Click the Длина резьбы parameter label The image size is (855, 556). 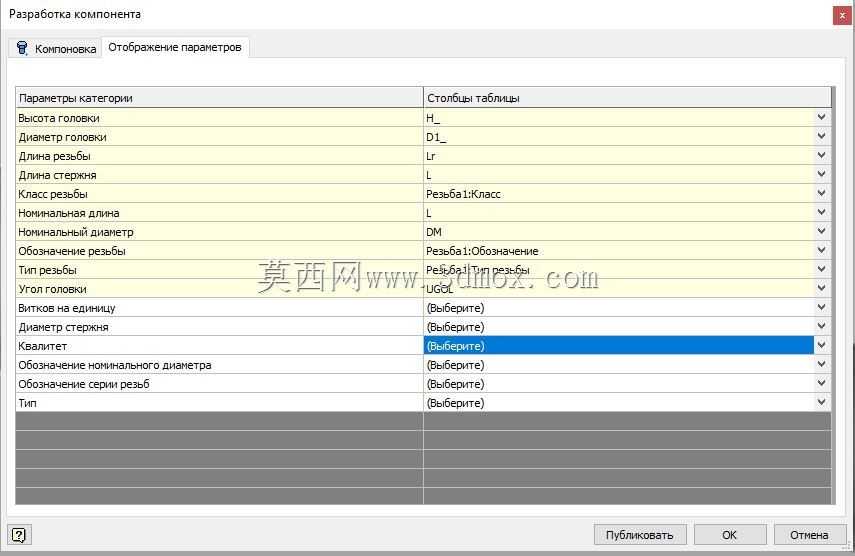point(54,156)
